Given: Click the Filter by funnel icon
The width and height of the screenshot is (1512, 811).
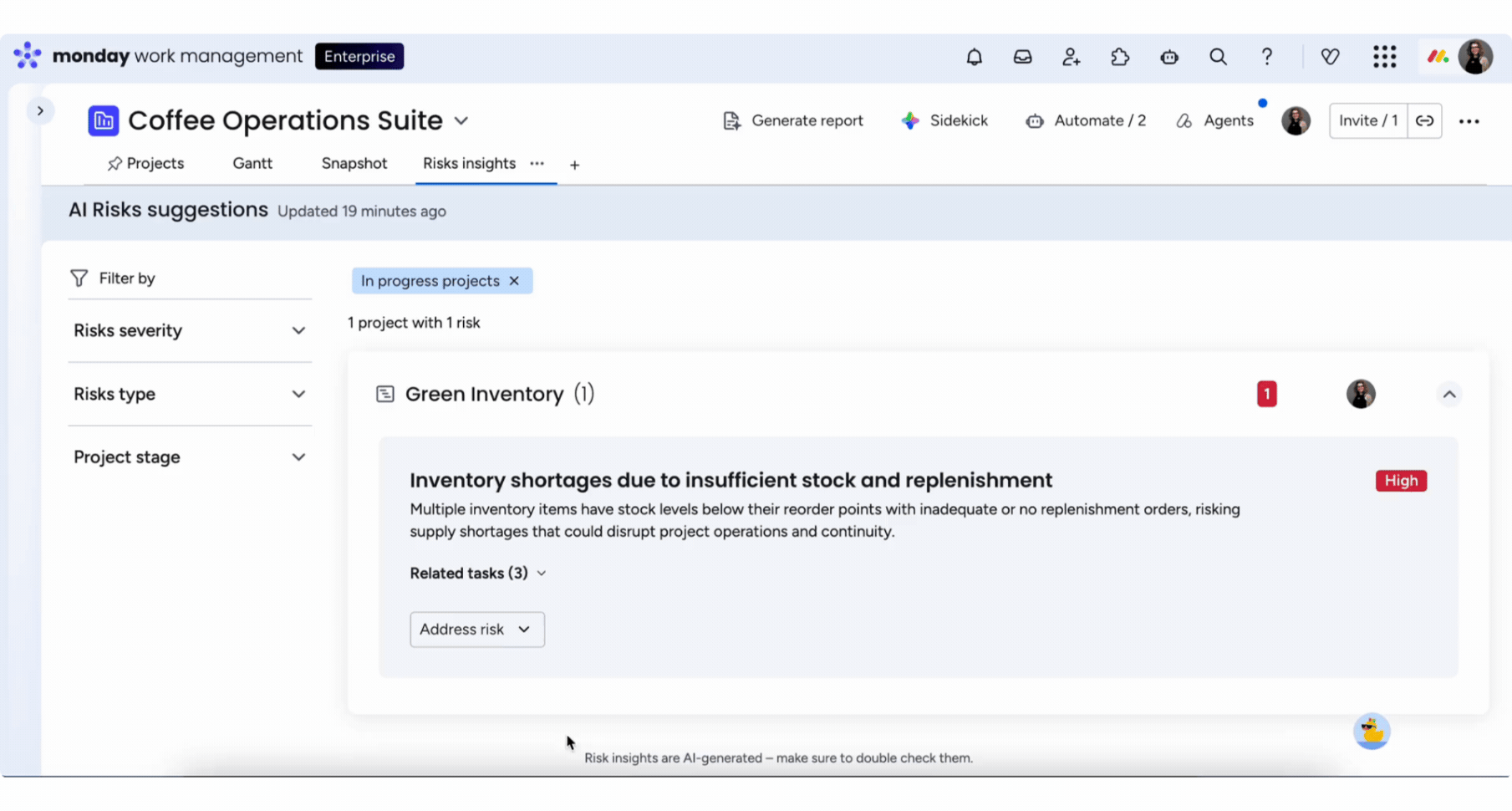Looking at the screenshot, I should [79, 278].
